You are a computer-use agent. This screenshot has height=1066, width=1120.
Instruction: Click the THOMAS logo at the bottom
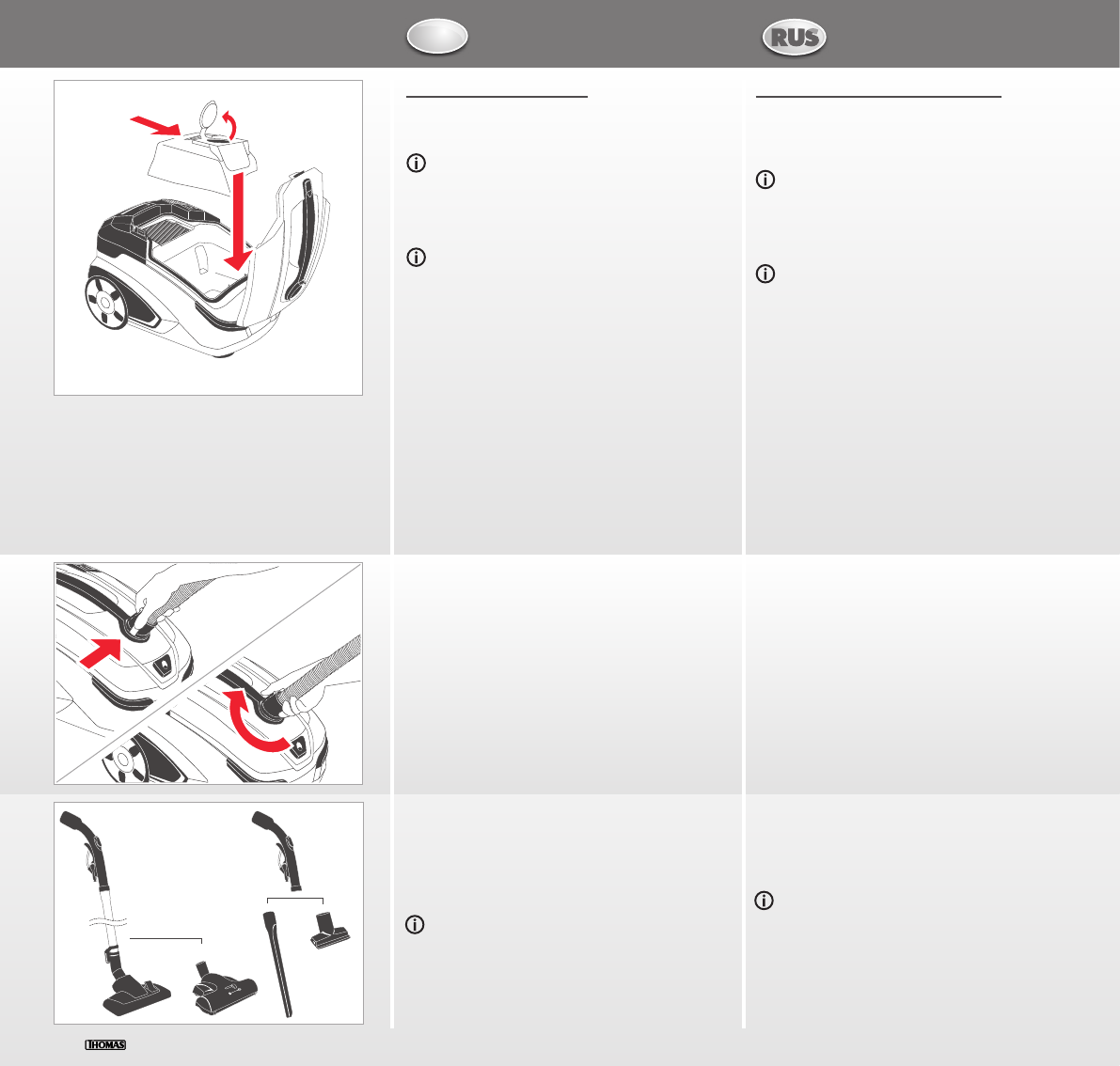tap(105, 1044)
